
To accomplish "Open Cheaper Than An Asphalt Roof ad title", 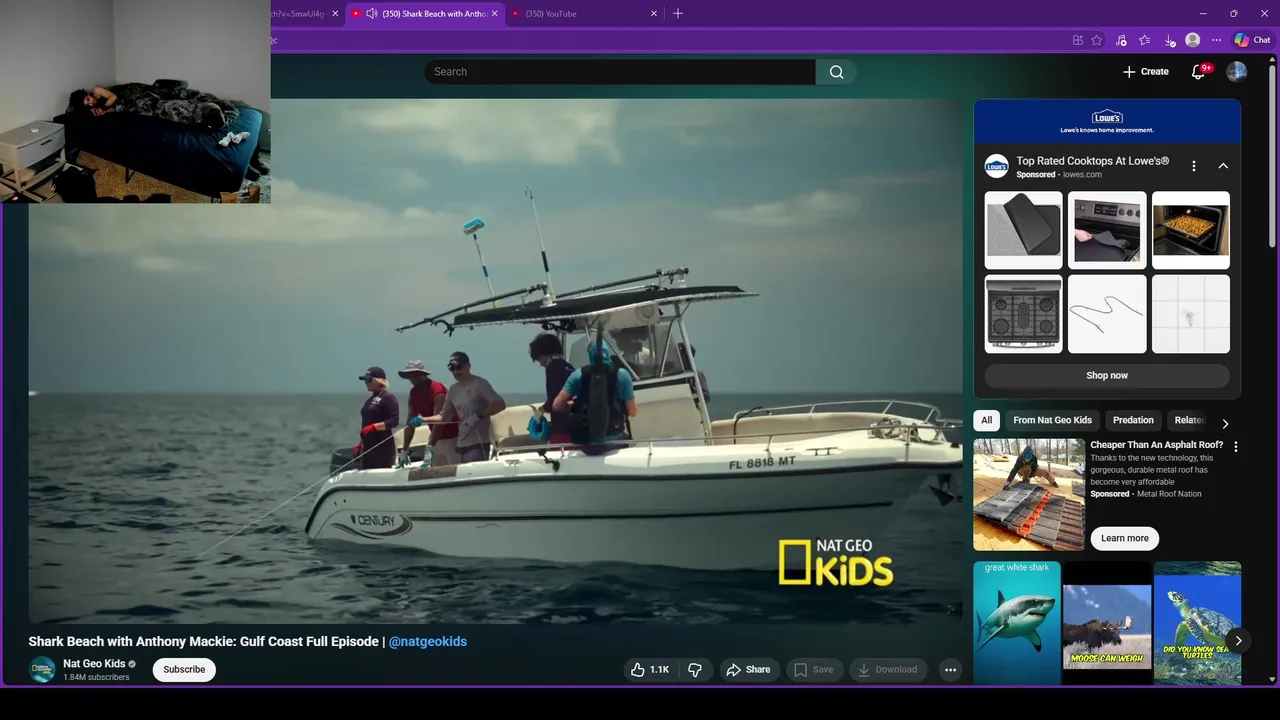I will click(x=1157, y=445).
